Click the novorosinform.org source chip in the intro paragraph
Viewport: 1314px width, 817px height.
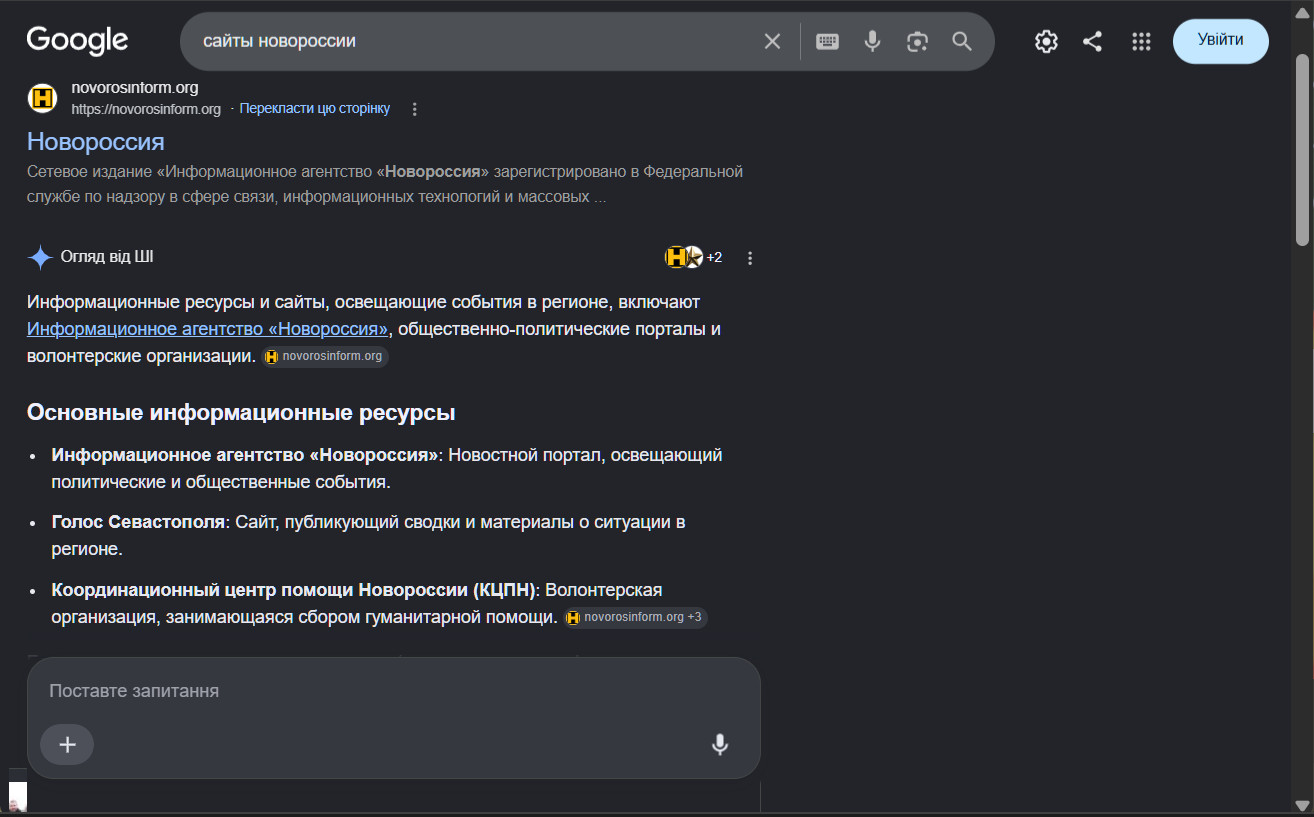[325, 356]
